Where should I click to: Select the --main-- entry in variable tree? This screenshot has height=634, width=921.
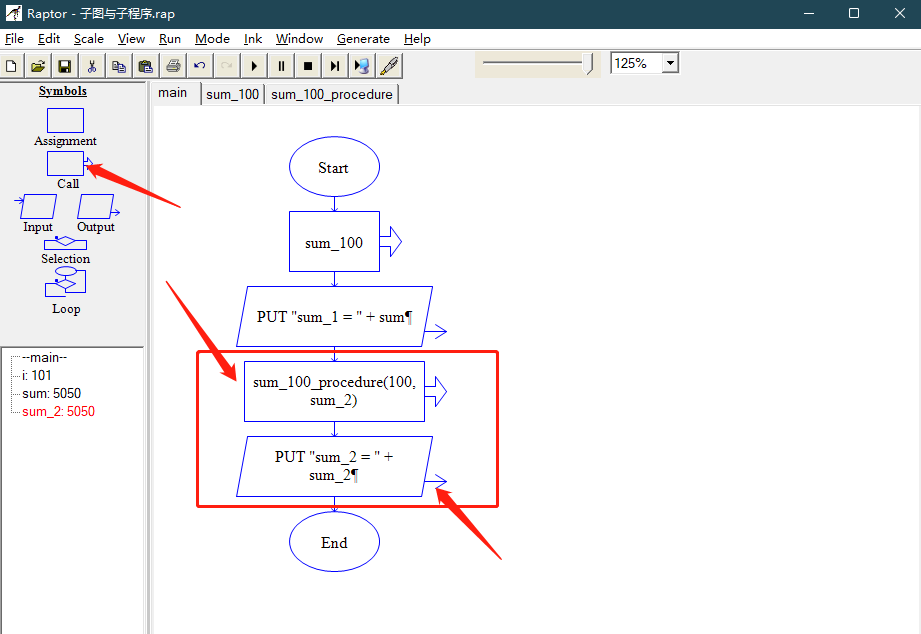coord(44,357)
